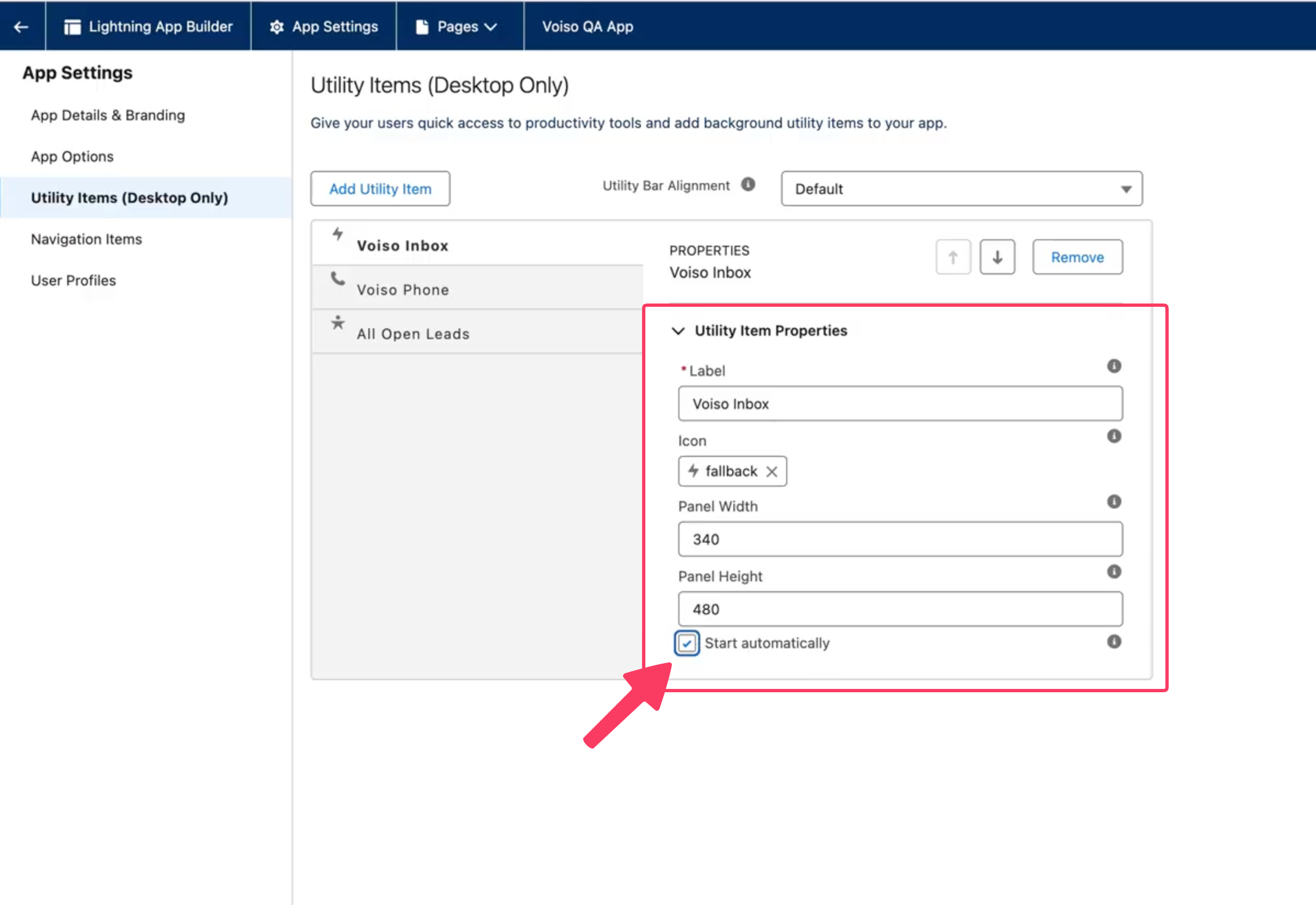Collapse the Utility Item Properties section

point(678,330)
